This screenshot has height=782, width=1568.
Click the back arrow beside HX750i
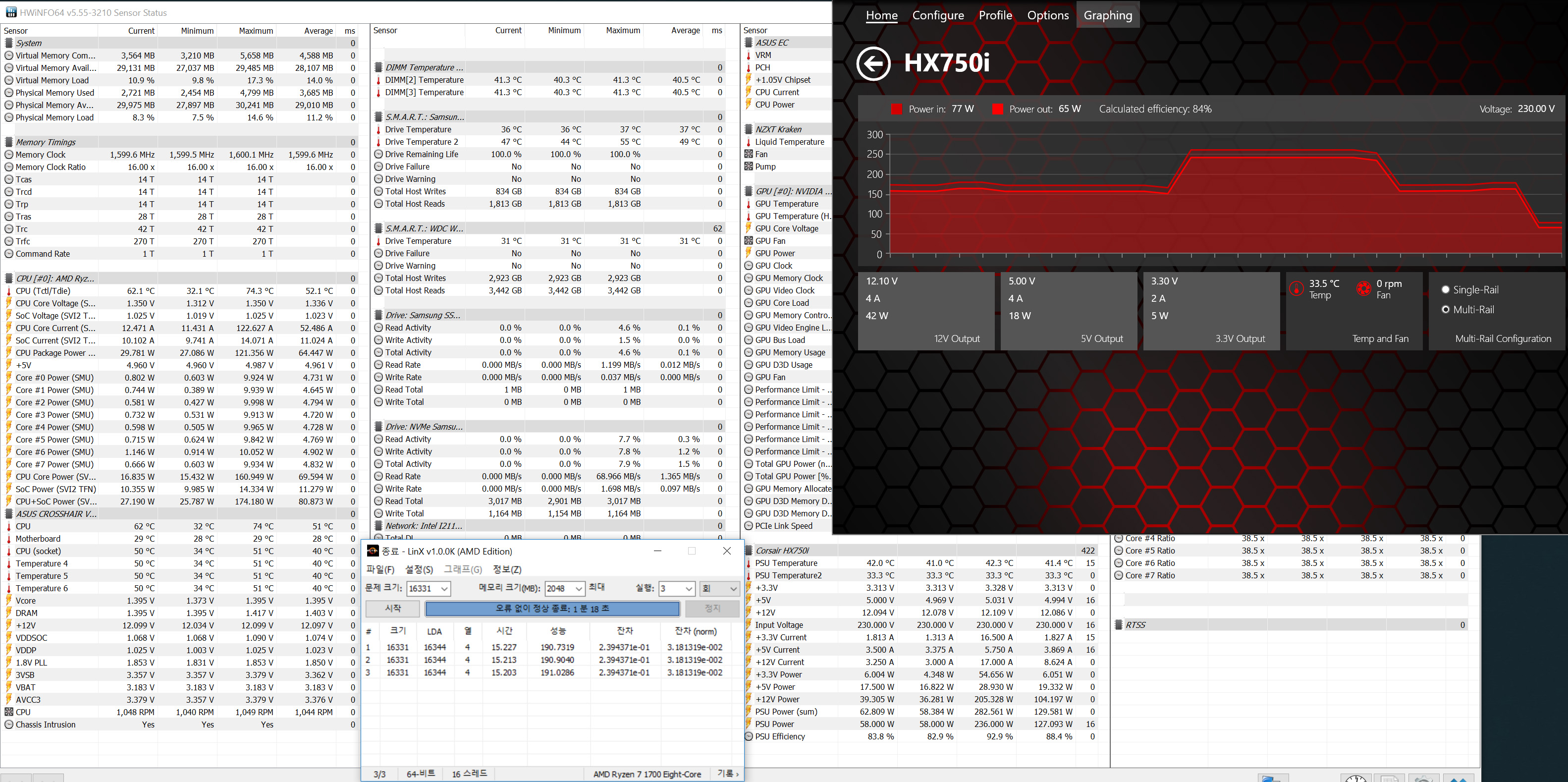point(873,63)
